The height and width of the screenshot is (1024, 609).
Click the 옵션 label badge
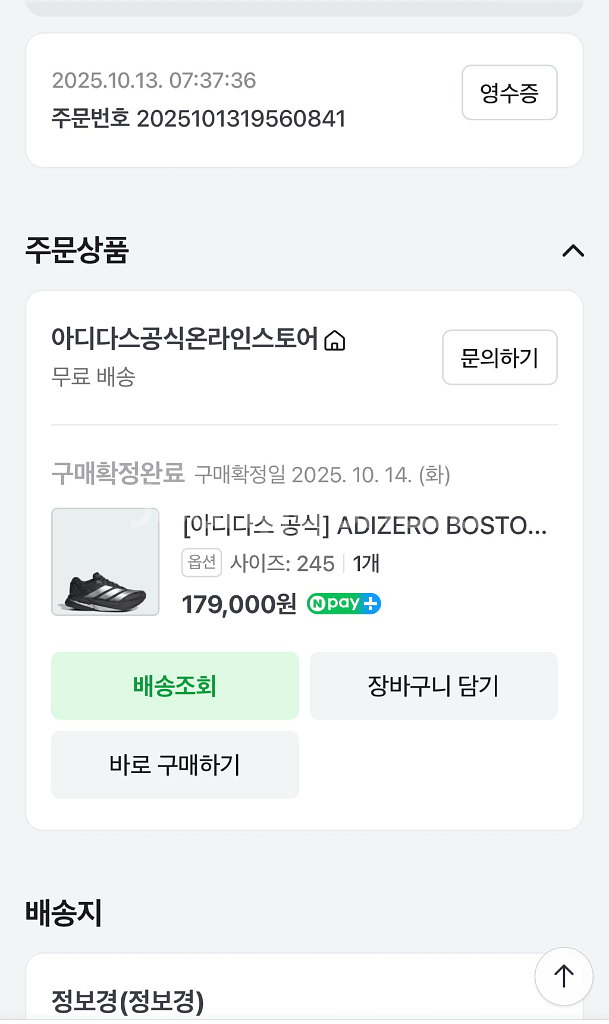coord(201,563)
